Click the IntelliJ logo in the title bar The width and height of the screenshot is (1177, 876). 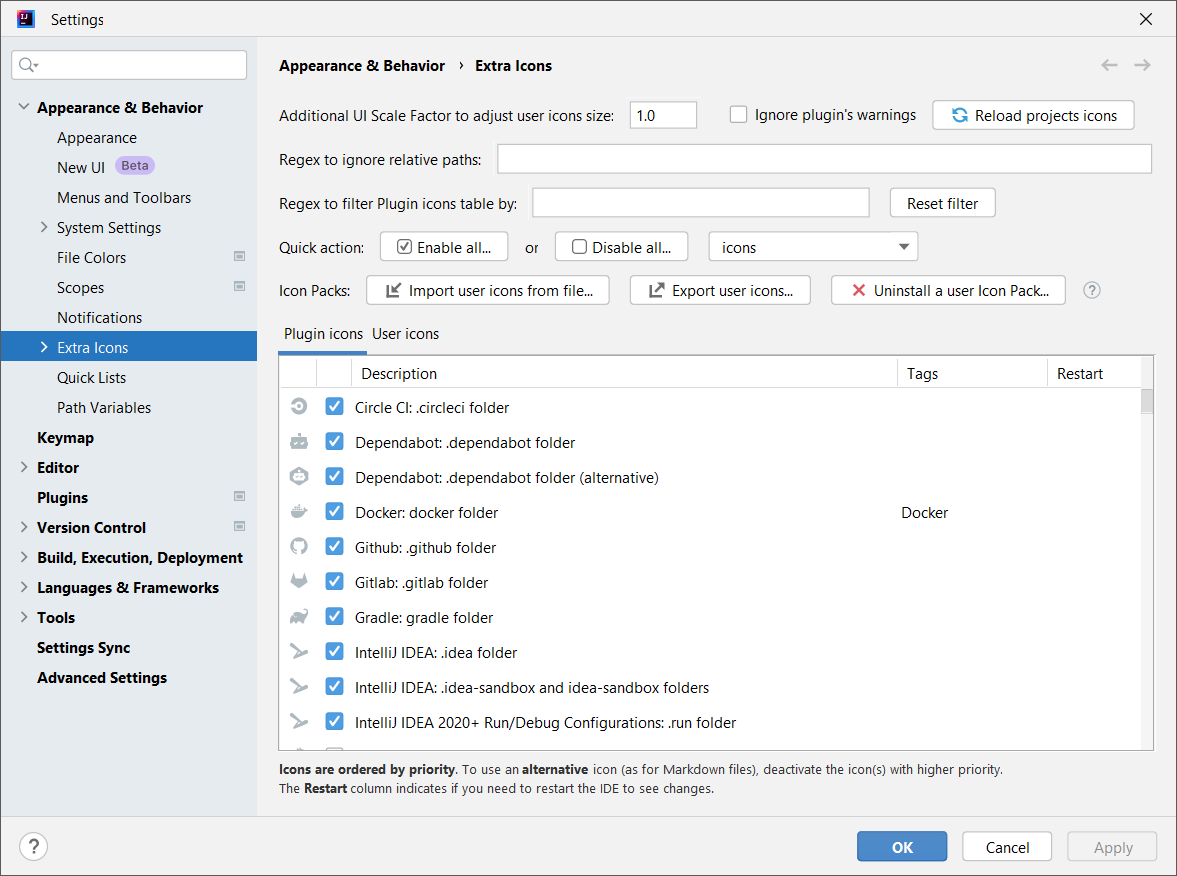tap(26, 19)
